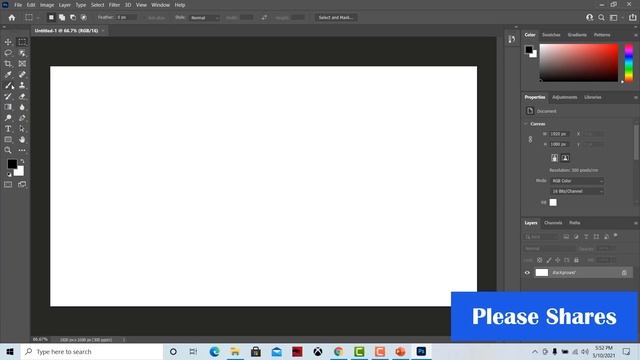The height and width of the screenshot is (360, 640).
Task: Select the Pen tool
Action: pos(22,118)
